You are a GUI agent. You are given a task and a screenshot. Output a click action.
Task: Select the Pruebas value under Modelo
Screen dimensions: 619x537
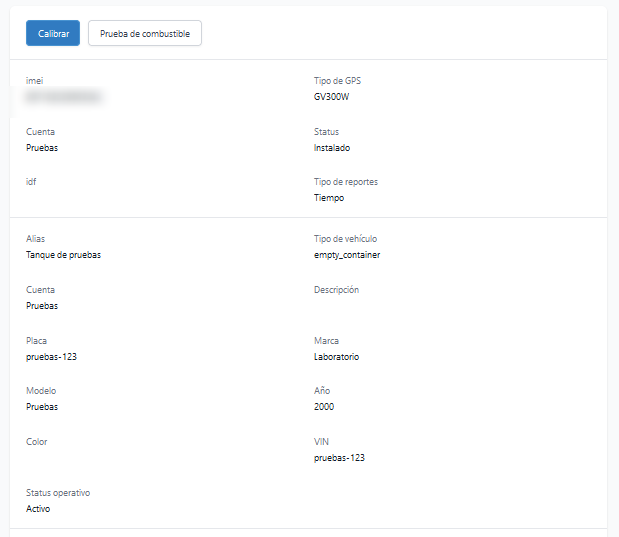pos(42,407)
